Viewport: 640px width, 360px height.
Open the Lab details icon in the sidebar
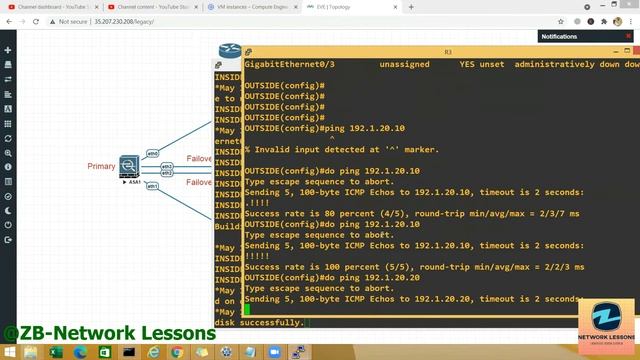[x=8, y=182]
